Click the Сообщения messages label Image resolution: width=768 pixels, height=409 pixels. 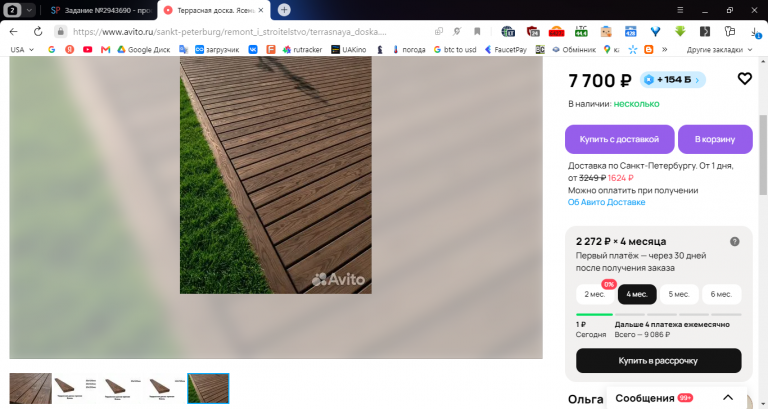(645, 398)
